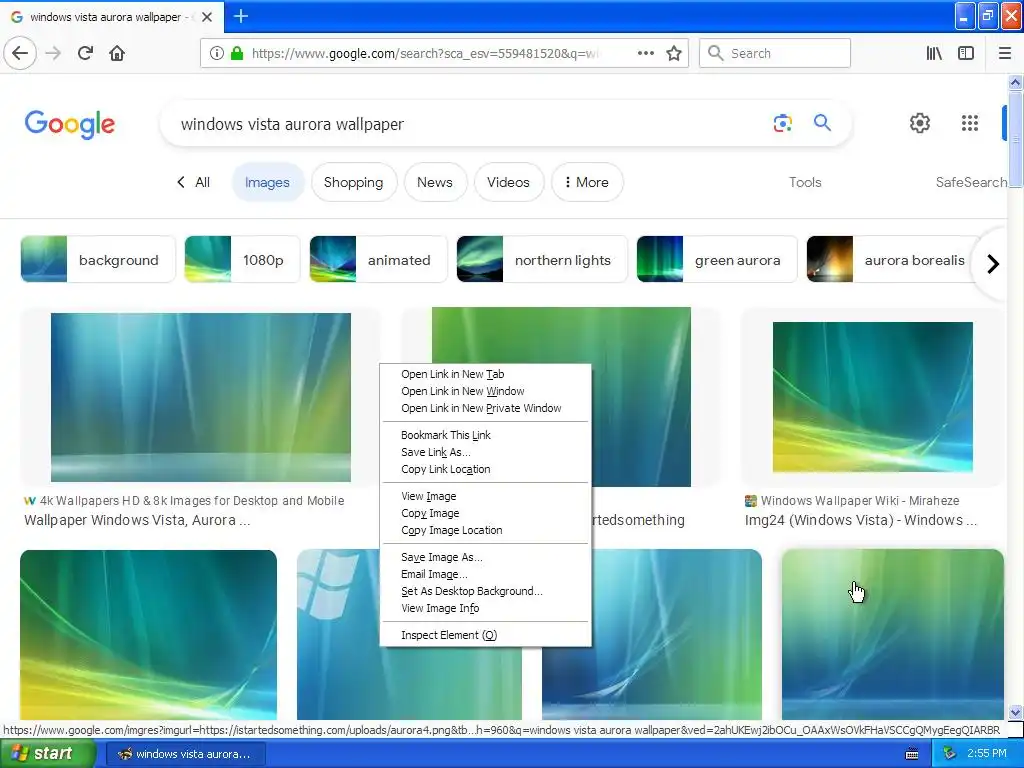This screenshot has width=1024, height=768.
Task: Open the Google apps grid icon
Action: click(970, 123)
